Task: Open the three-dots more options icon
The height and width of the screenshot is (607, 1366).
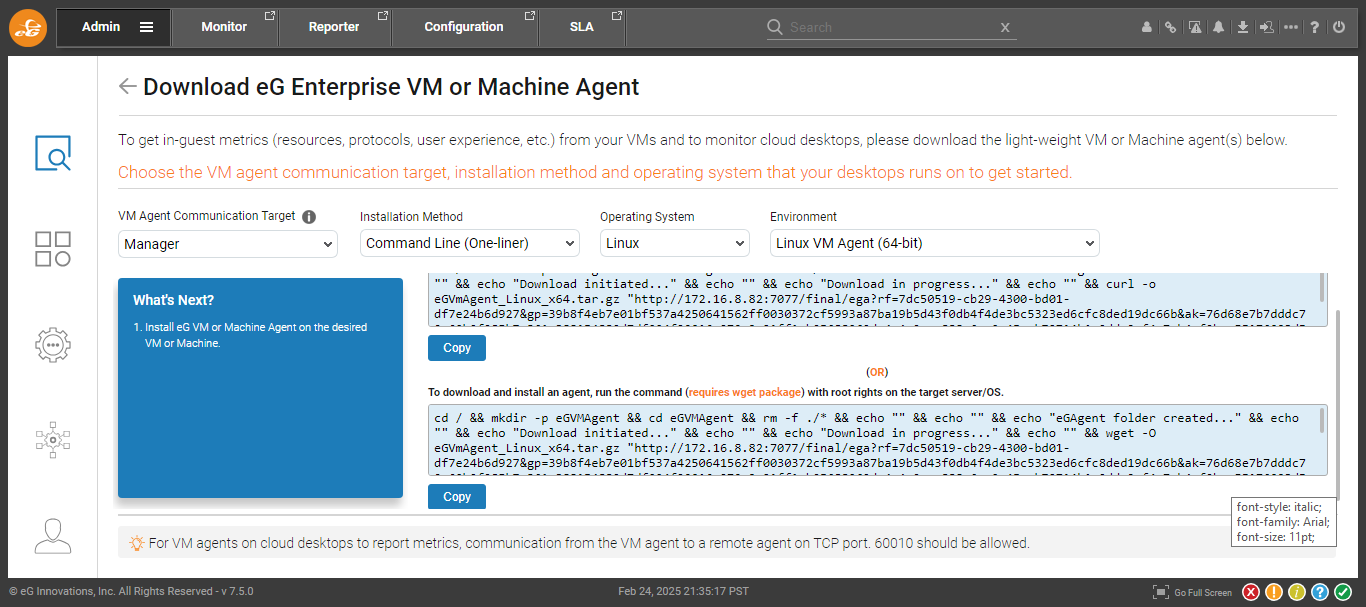Action: (1291, 28)
